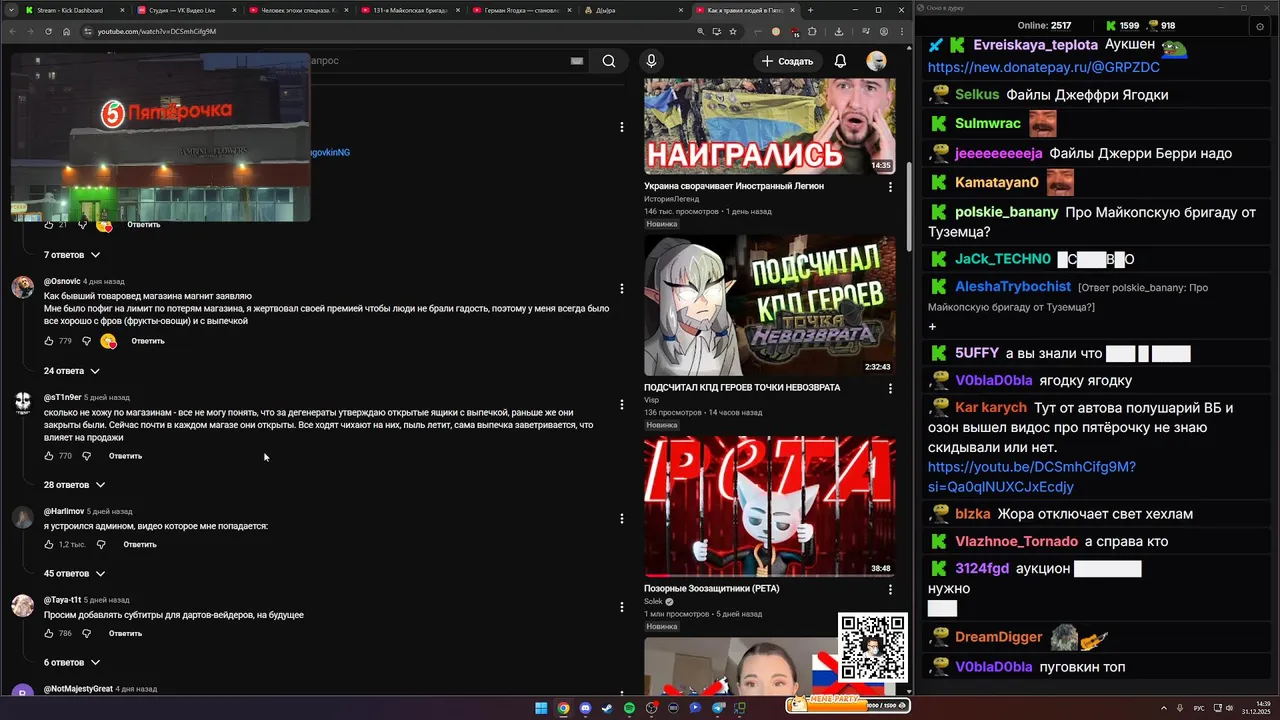Open more options for 'ПОДСЧИТАЛ КПД ГЕРОЕВ' video

pyautogui.click(x=890, y=388)
